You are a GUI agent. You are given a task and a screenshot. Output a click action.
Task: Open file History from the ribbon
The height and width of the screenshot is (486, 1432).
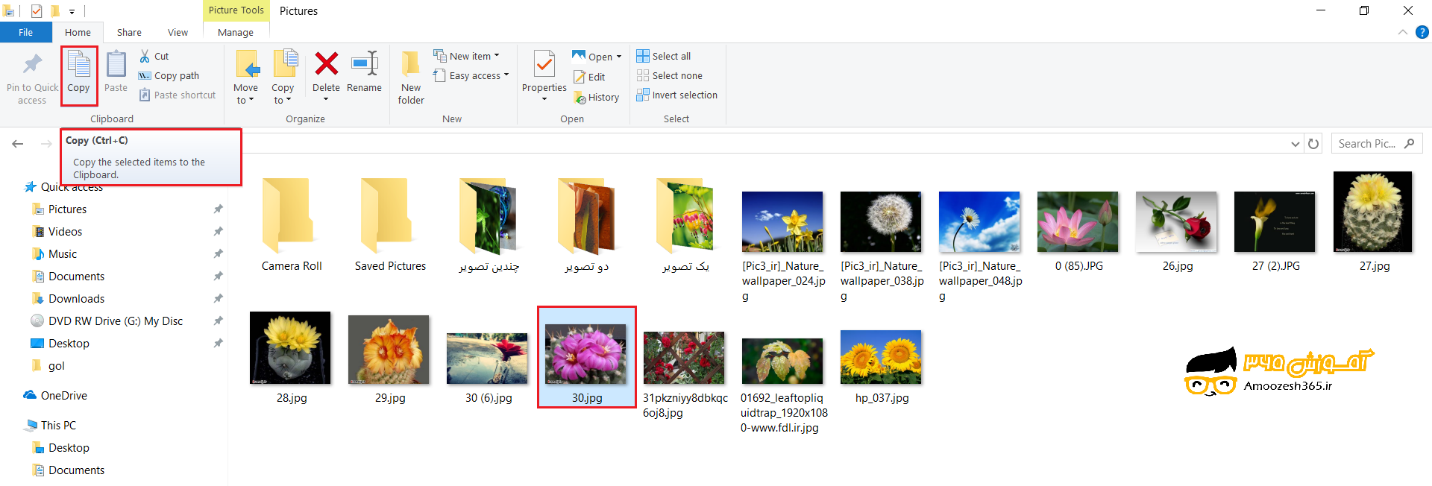[596, 97]
